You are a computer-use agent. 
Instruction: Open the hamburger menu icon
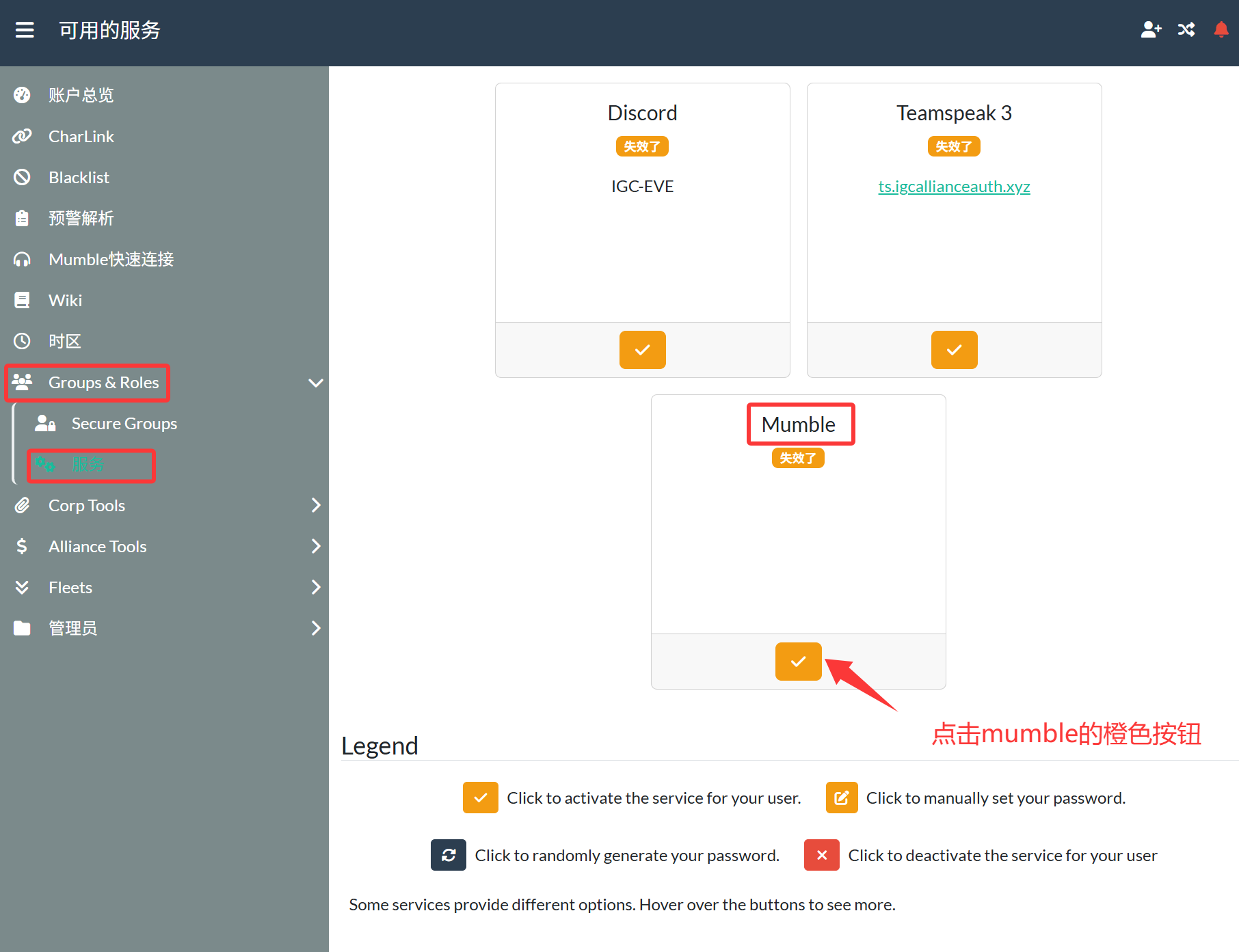25,30
